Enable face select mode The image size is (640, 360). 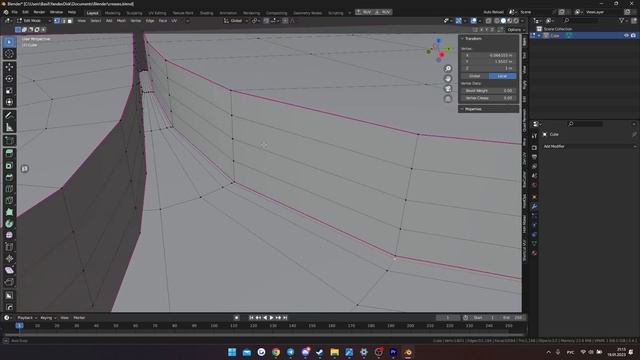pos(70,21)
